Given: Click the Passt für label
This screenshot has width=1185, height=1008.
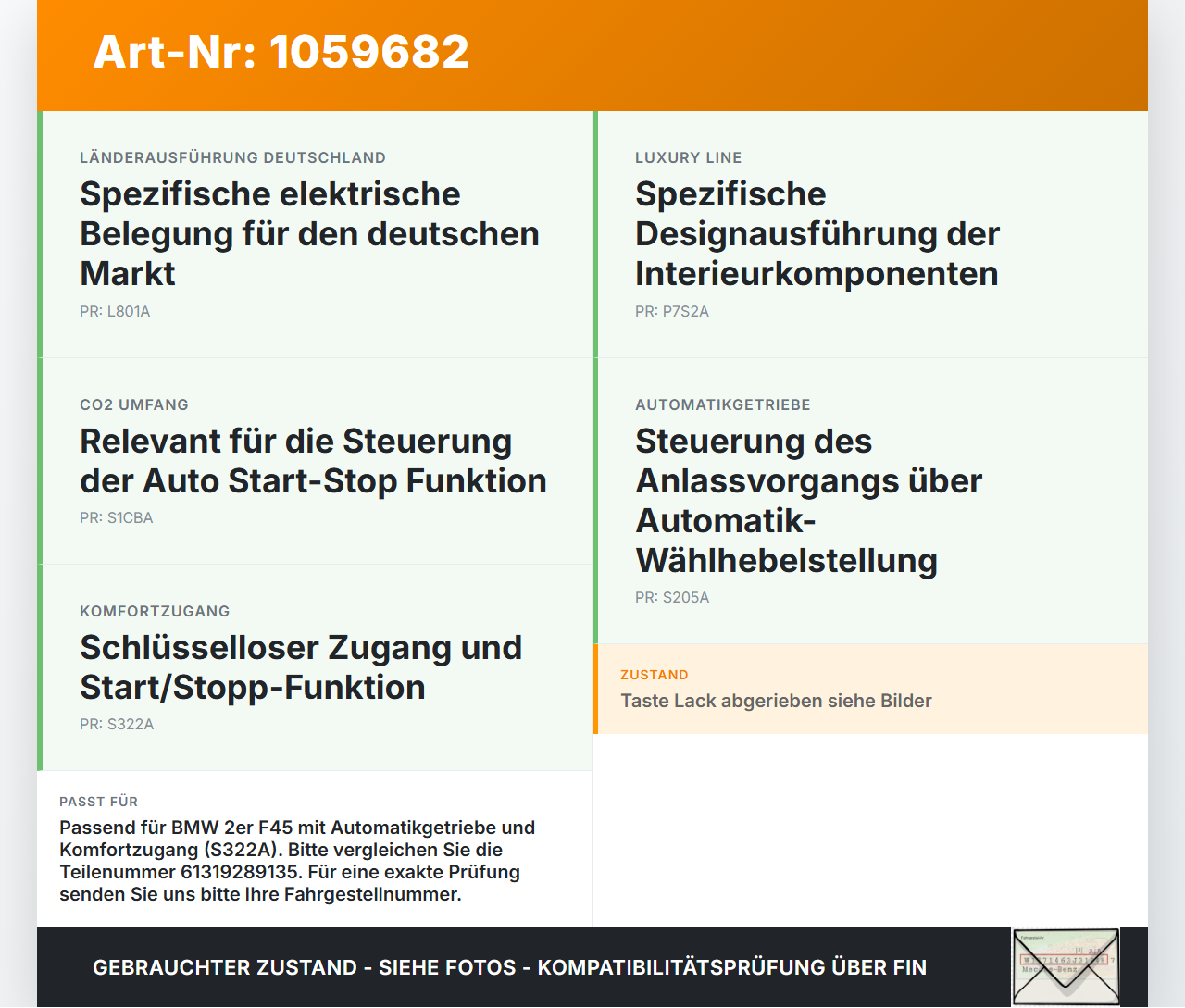Looking at the screenshot, I should click(x=98, y=802).
